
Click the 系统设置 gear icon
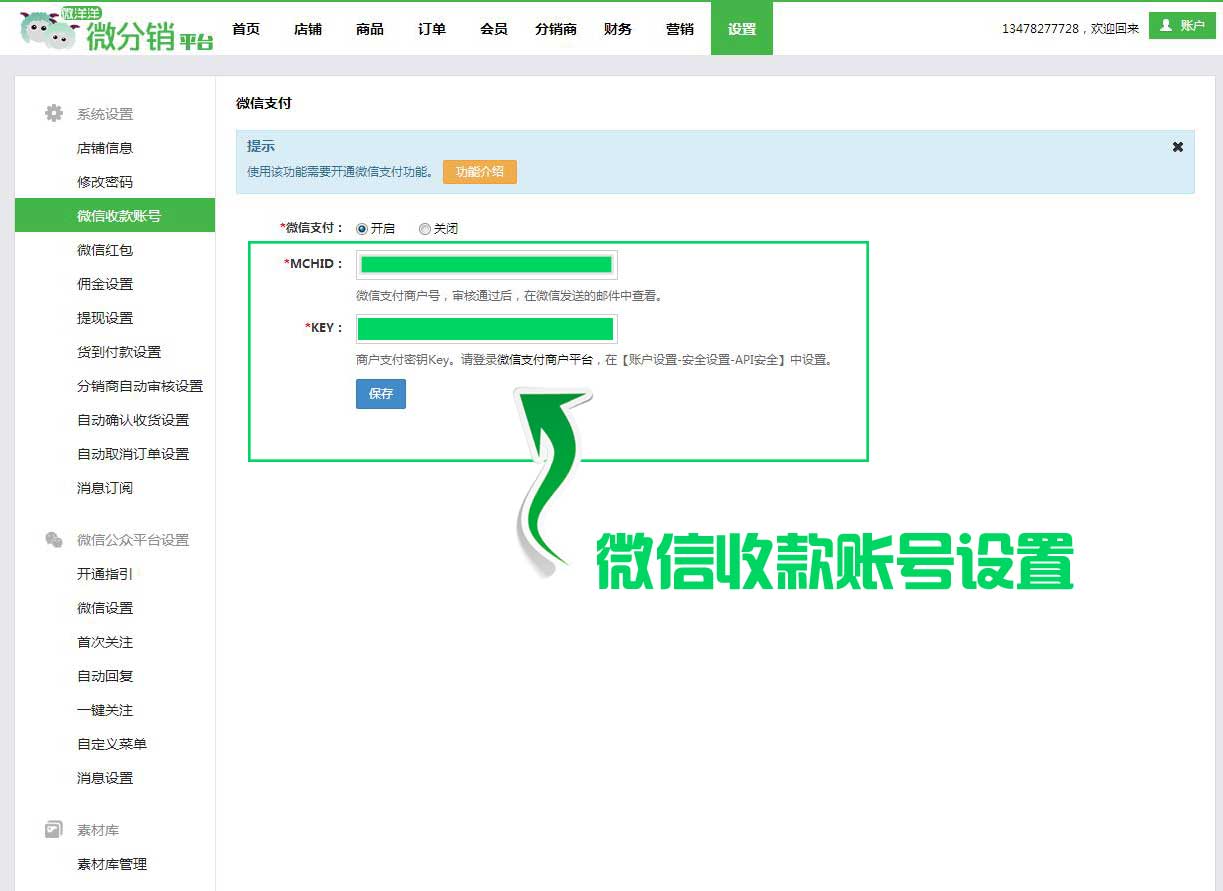54,114
